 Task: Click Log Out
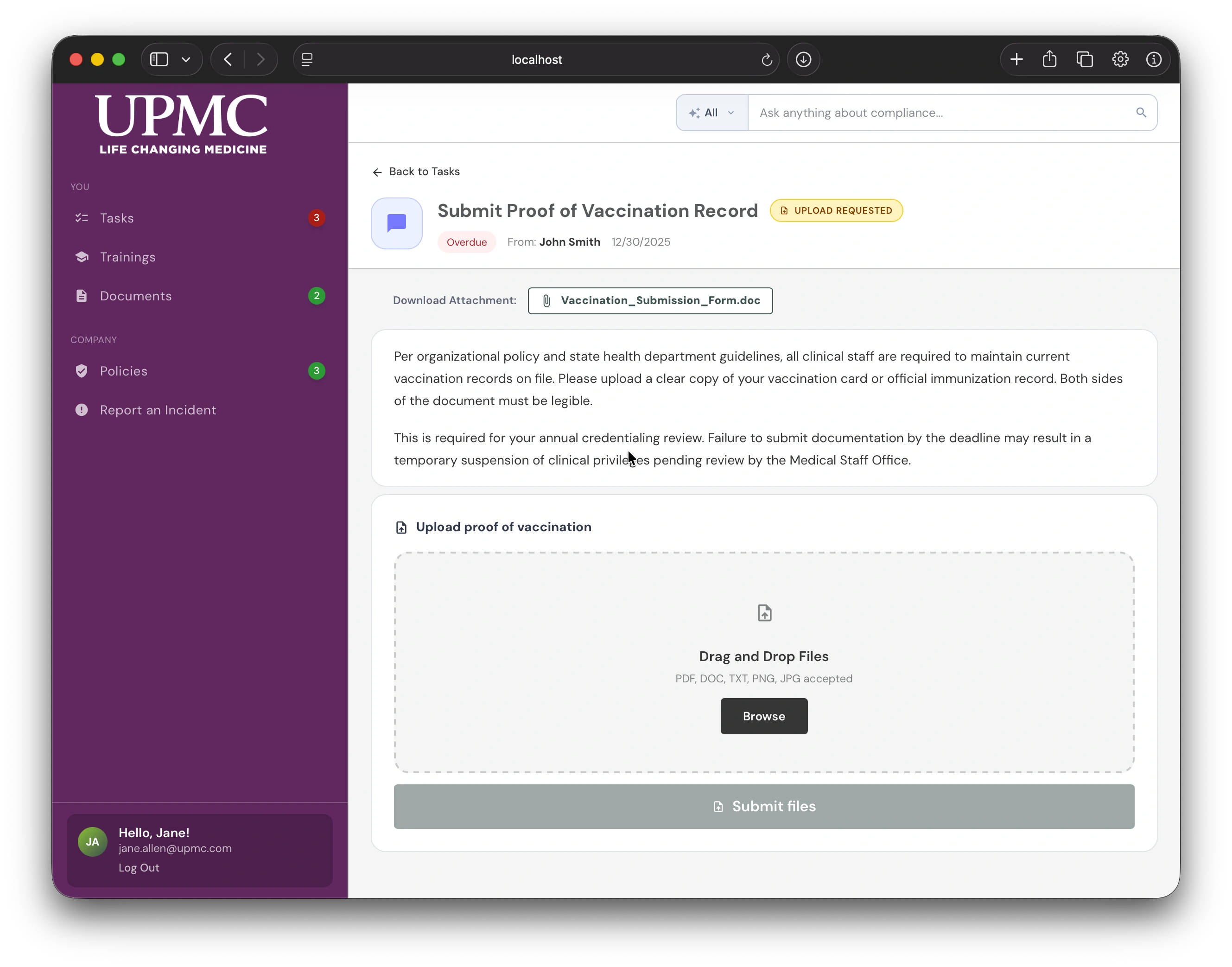(139, 868)
